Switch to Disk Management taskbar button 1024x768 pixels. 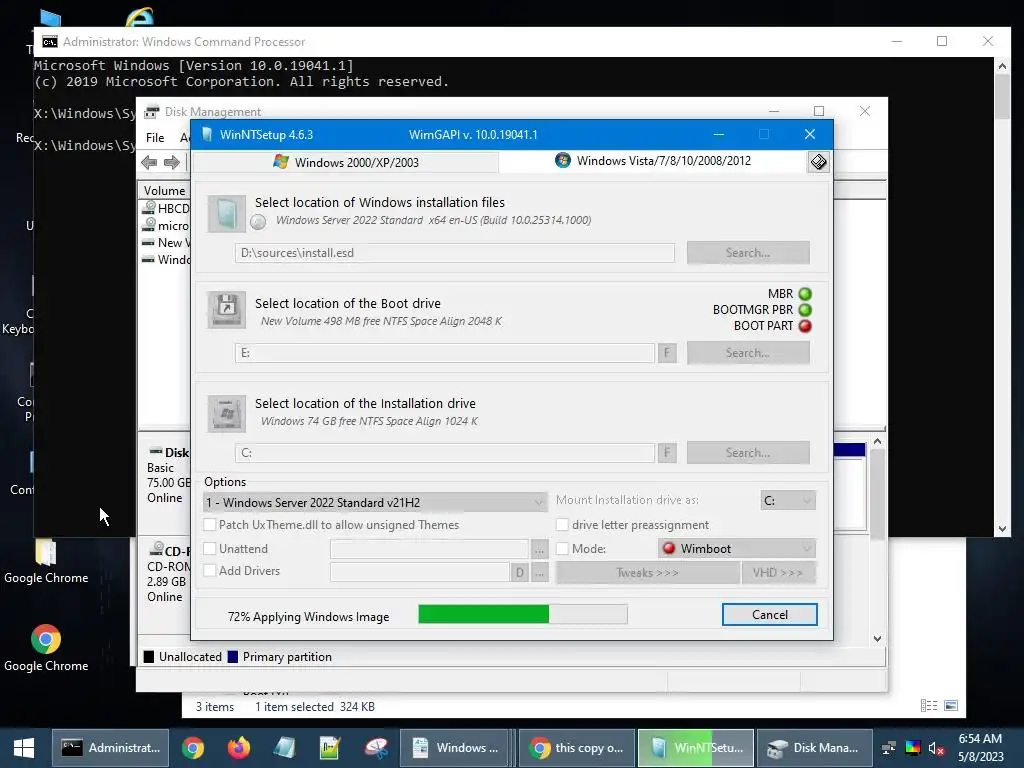[814, 748]
